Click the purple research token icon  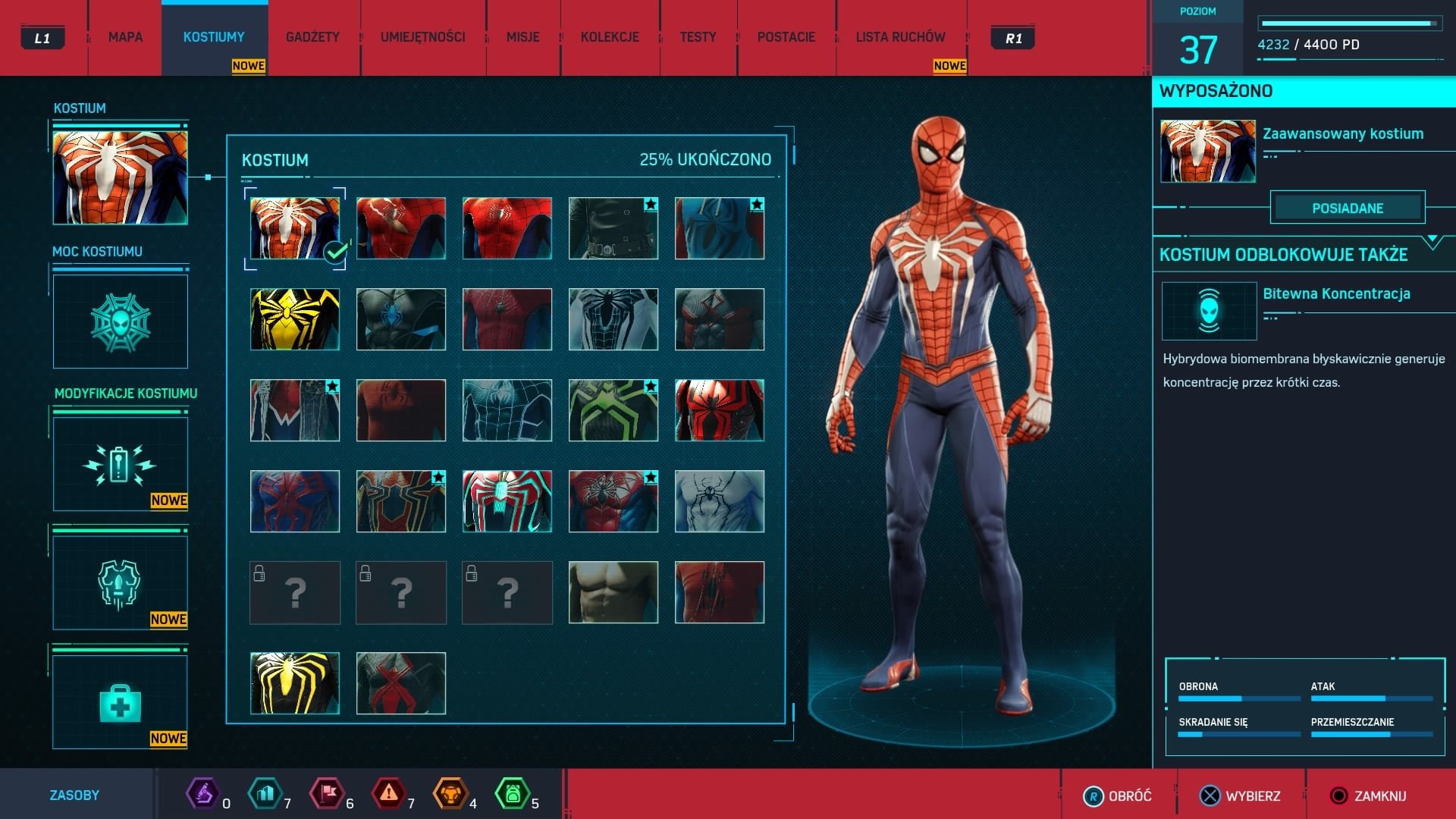202,794
